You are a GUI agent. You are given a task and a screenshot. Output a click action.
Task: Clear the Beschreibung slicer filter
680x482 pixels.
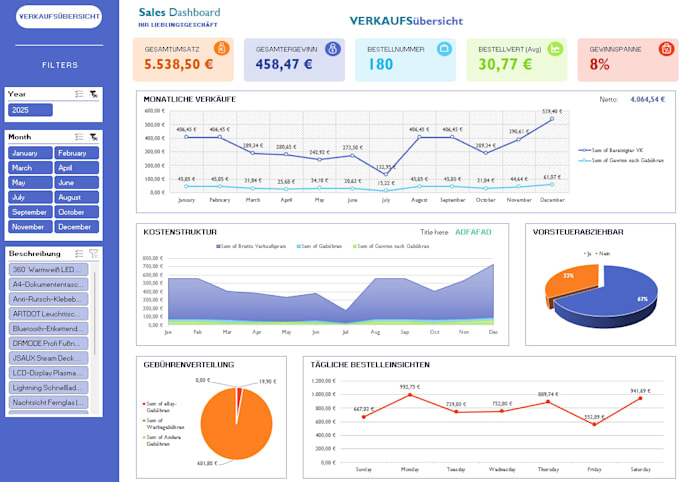click(94, 253)
